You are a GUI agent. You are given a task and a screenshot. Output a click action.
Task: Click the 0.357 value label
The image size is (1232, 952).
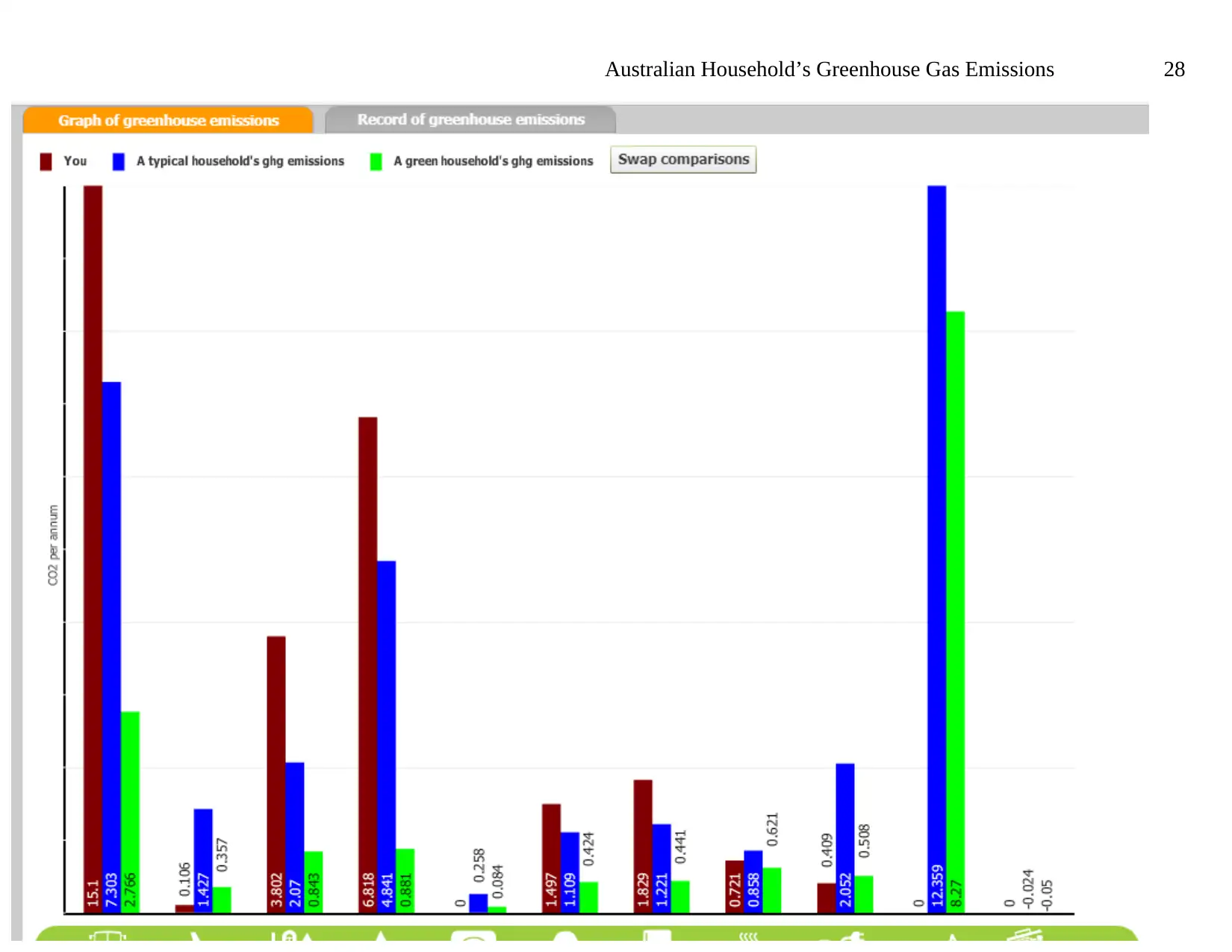tap(222, 855)
